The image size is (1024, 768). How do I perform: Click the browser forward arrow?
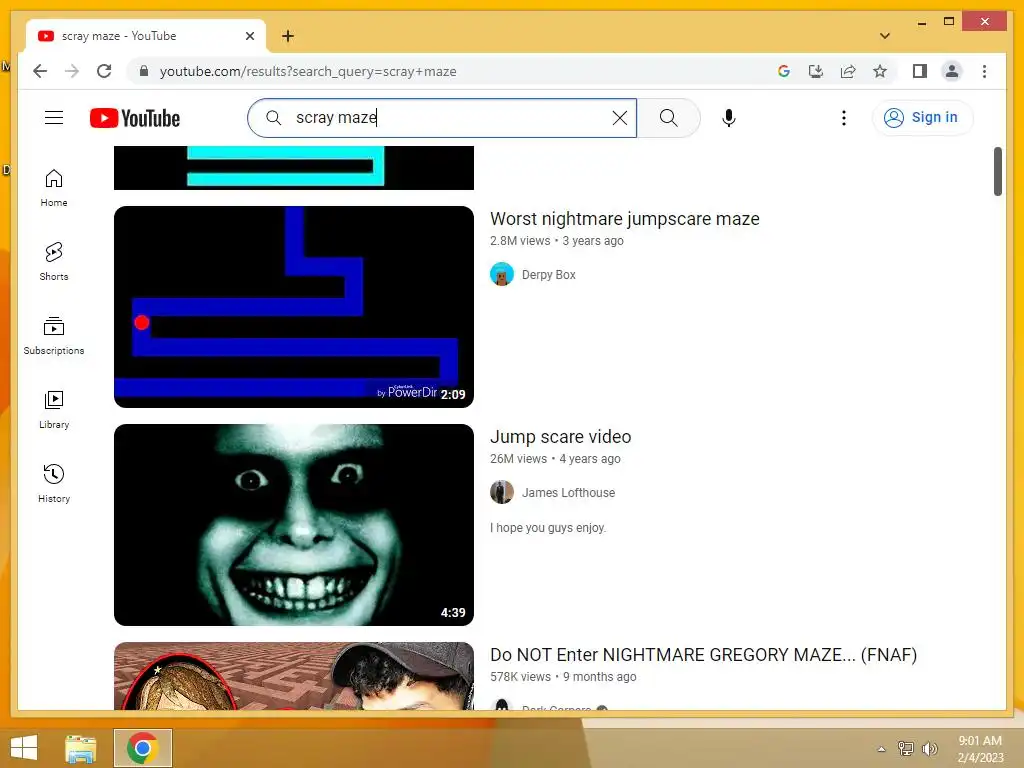click(x=72, y=71)
